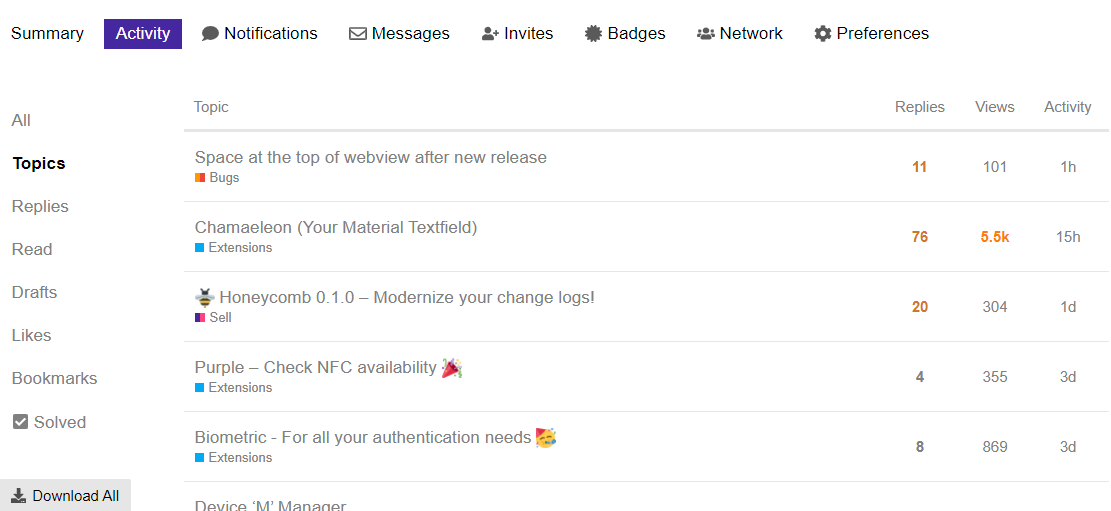Sort topics by Views column header
The image size is (1111, 511).
(994, 107)
